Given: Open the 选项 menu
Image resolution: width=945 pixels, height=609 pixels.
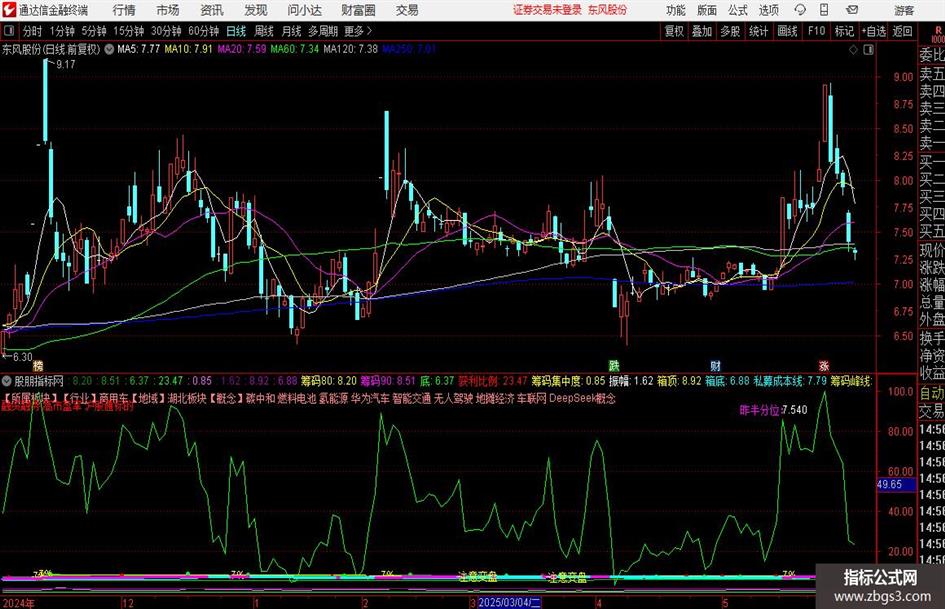Looking at the screenshot, I should pyautogui.click(x=768, y=10).
